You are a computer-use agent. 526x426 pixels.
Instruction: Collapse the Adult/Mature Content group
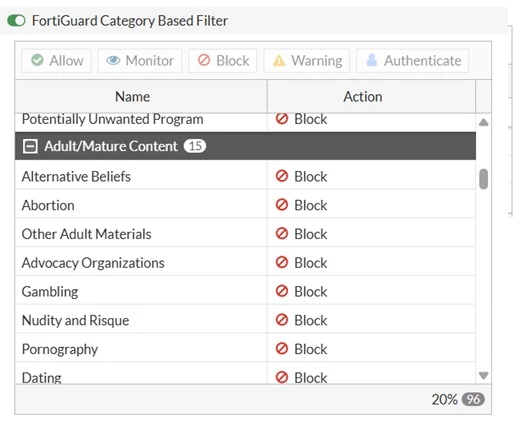tap(30, 146)
